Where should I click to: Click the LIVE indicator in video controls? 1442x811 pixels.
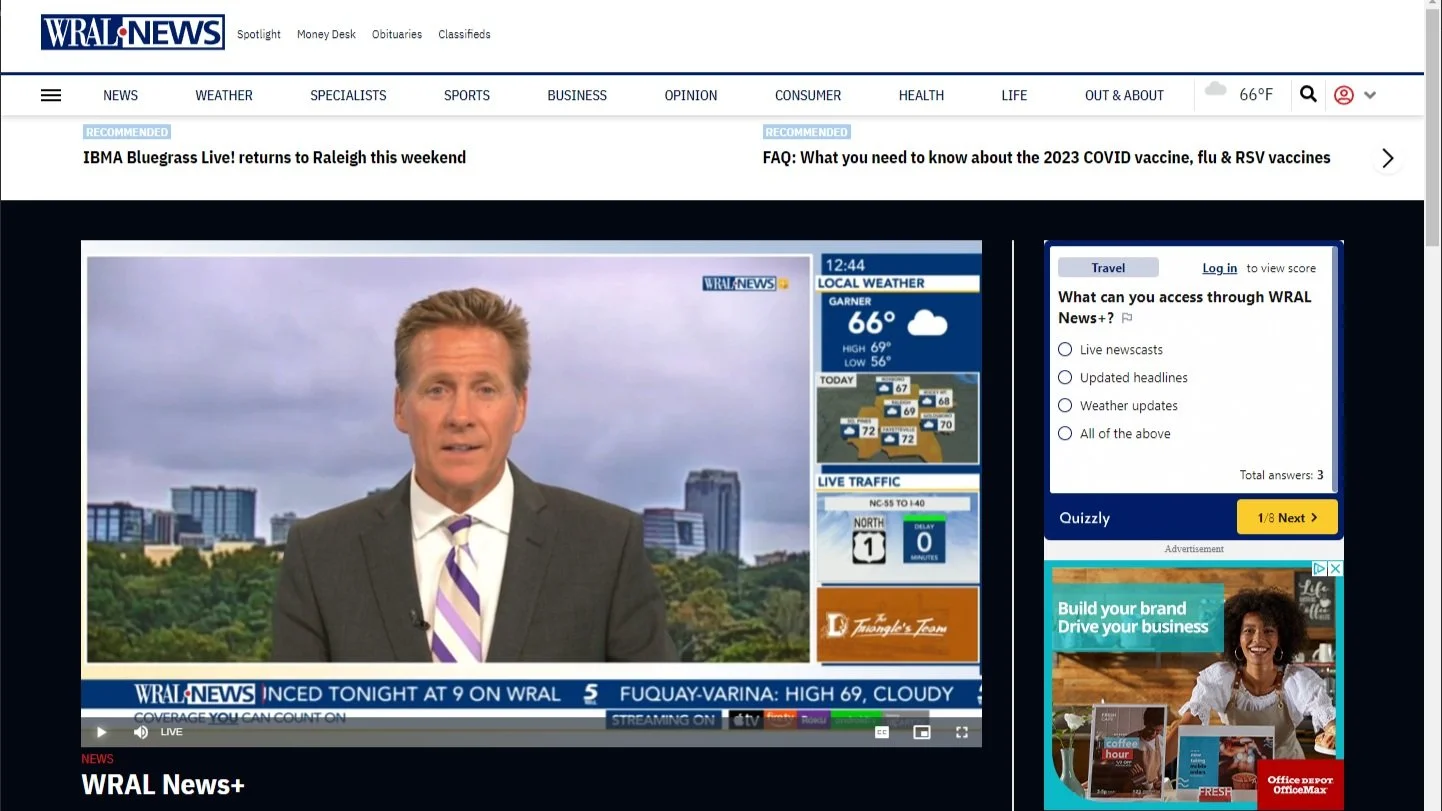pyautogui.click(x=172, y=732)
